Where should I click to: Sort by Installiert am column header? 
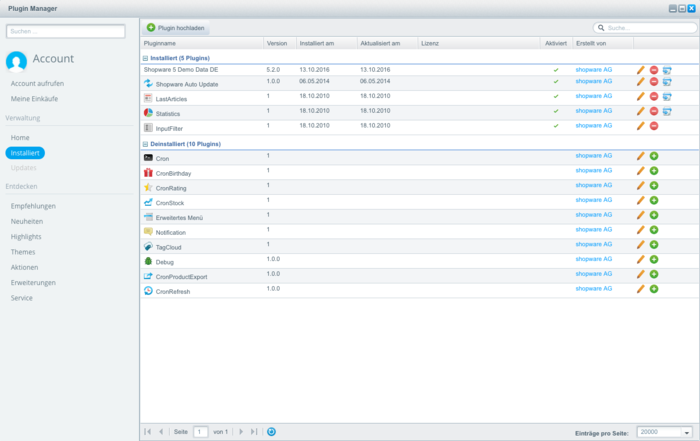pos(327,43)
